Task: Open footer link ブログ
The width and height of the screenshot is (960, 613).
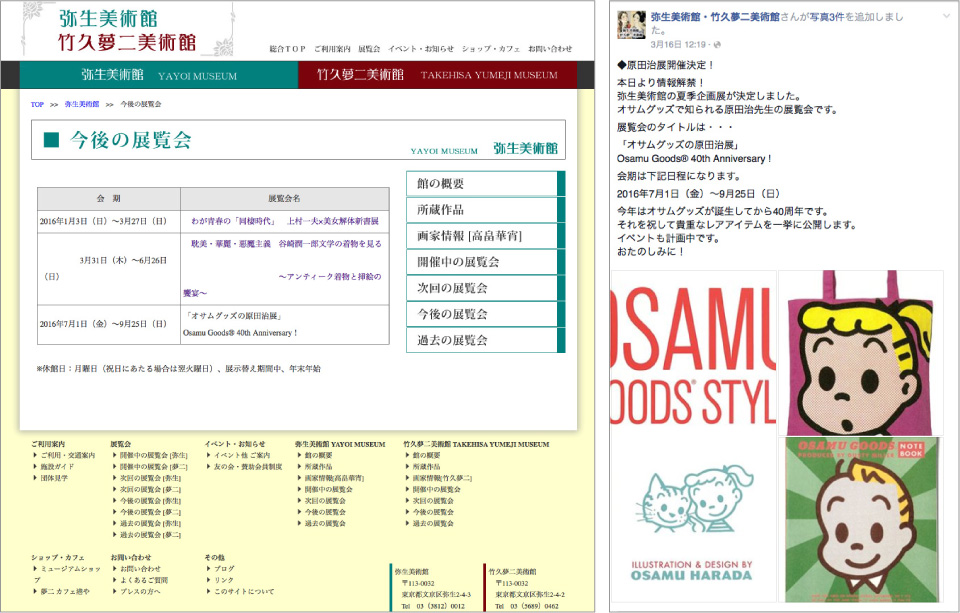Action: coord(224,569)
